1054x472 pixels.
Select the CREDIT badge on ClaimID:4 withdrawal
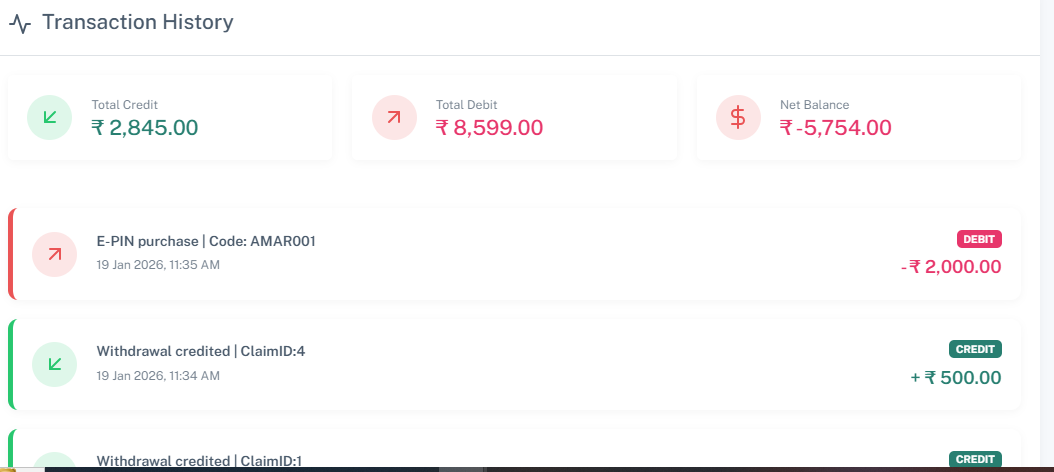click(x=975, y=349)
